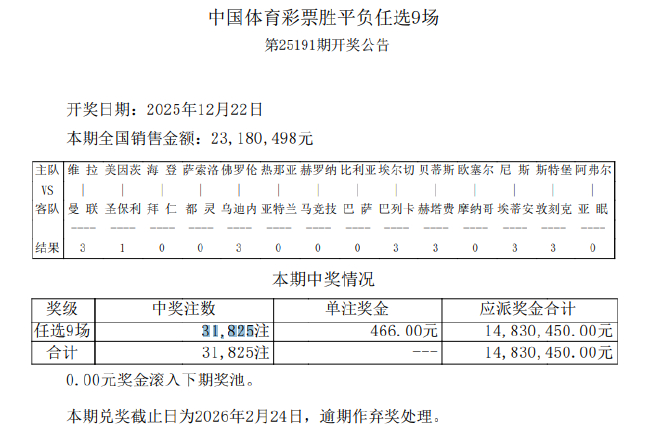This screenshot has width=650, height=430.
Task: Select home team 赫罗纳
Action: point(318,170)
